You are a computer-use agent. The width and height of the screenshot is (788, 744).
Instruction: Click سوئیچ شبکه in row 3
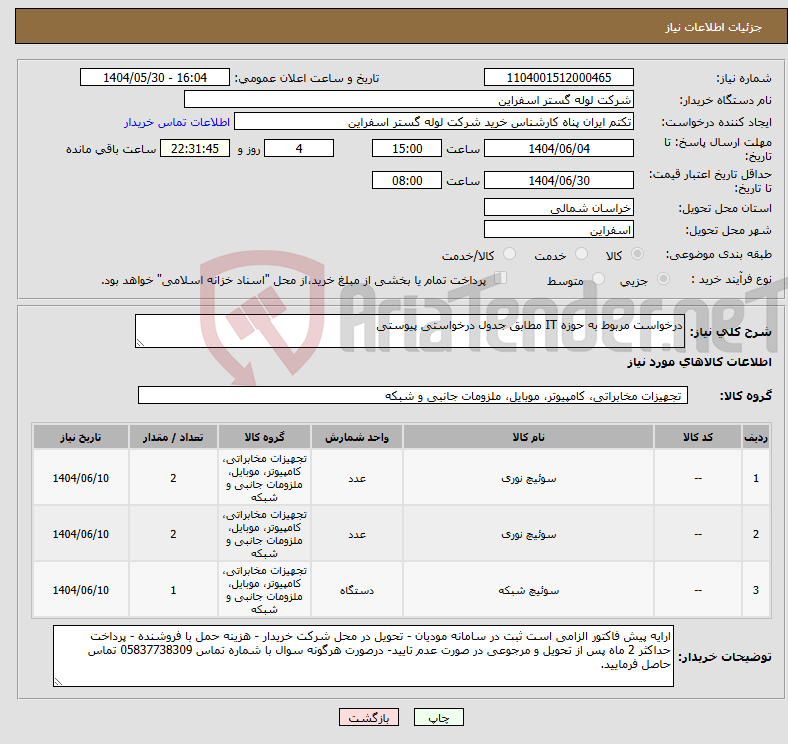click(x=529, y=590)
